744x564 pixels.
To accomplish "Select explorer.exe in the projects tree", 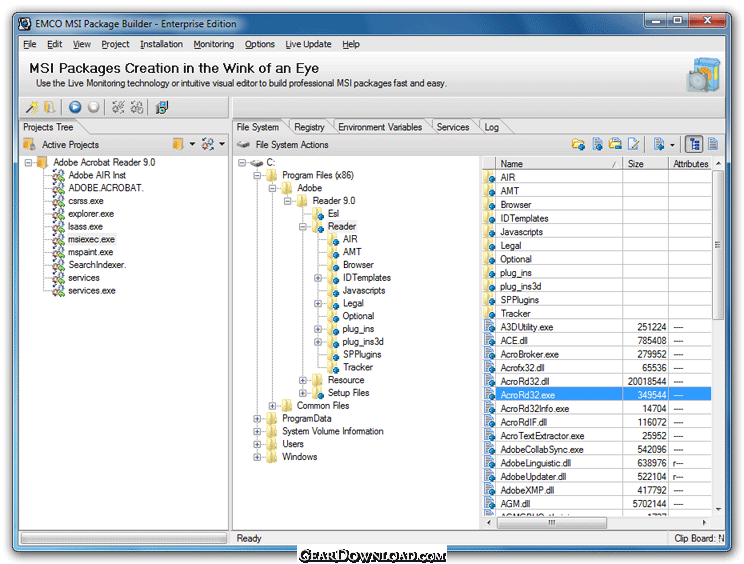I will coord(91,214).
